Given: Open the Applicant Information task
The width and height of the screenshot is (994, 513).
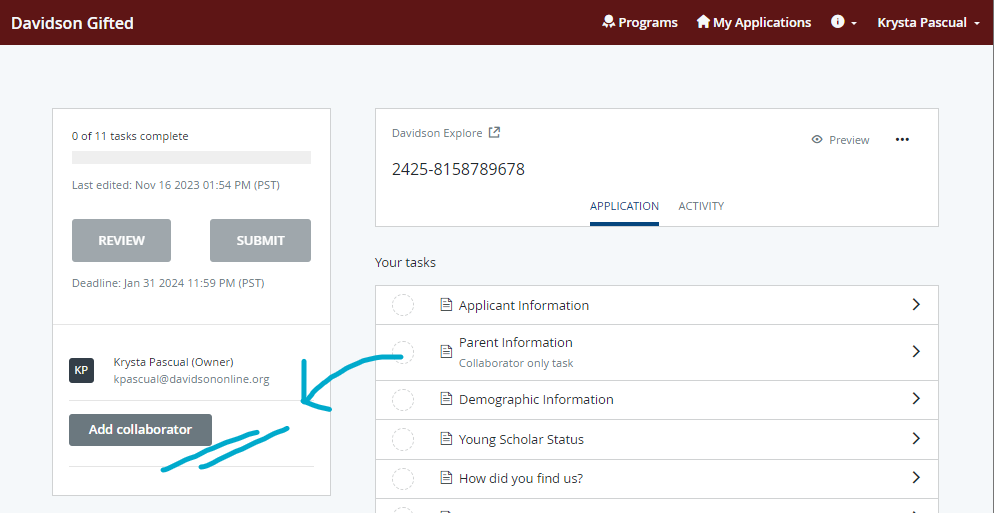Looking at the screenshot, I should (657, 305).
